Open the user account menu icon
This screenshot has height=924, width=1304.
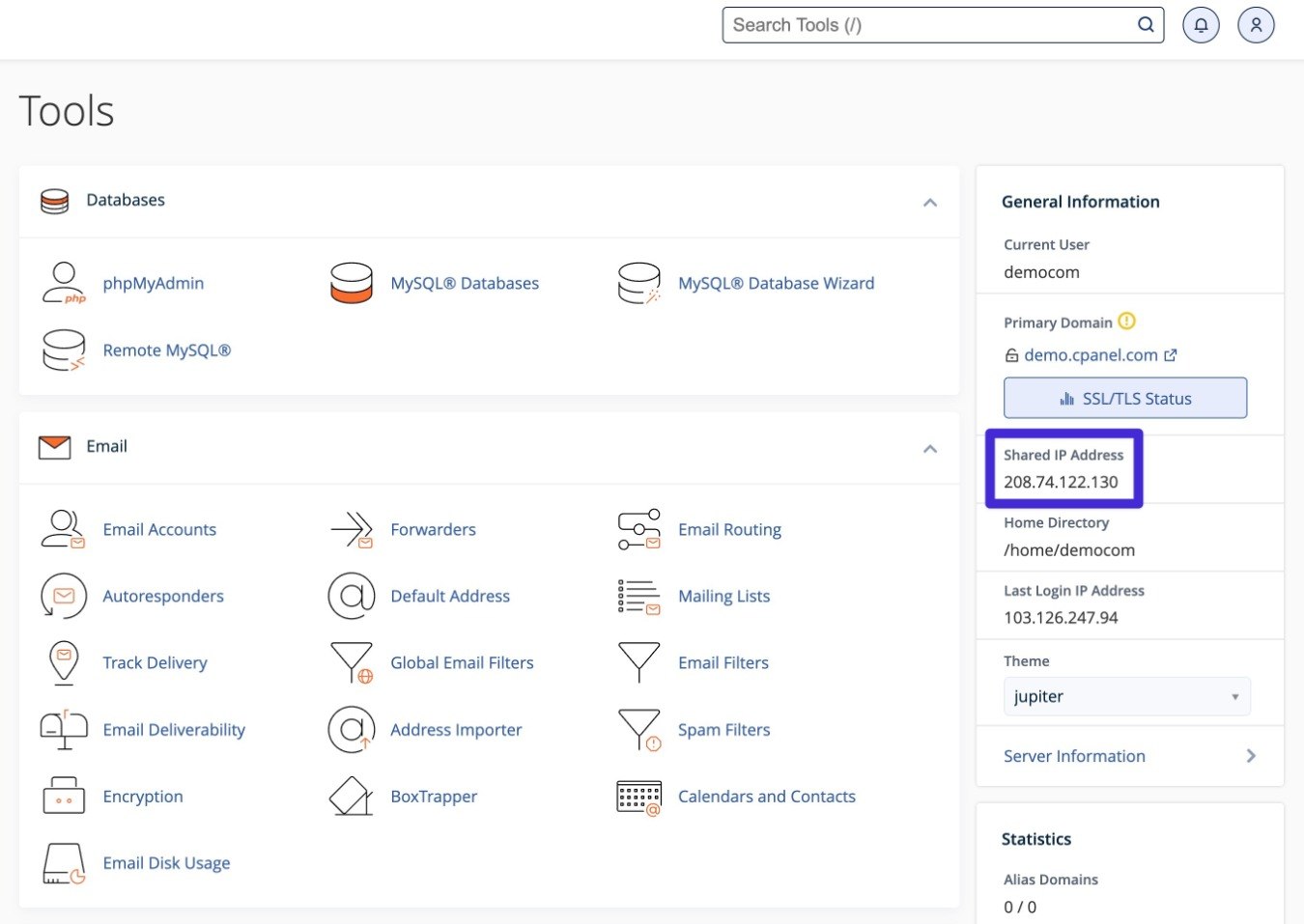point(1256,25)
